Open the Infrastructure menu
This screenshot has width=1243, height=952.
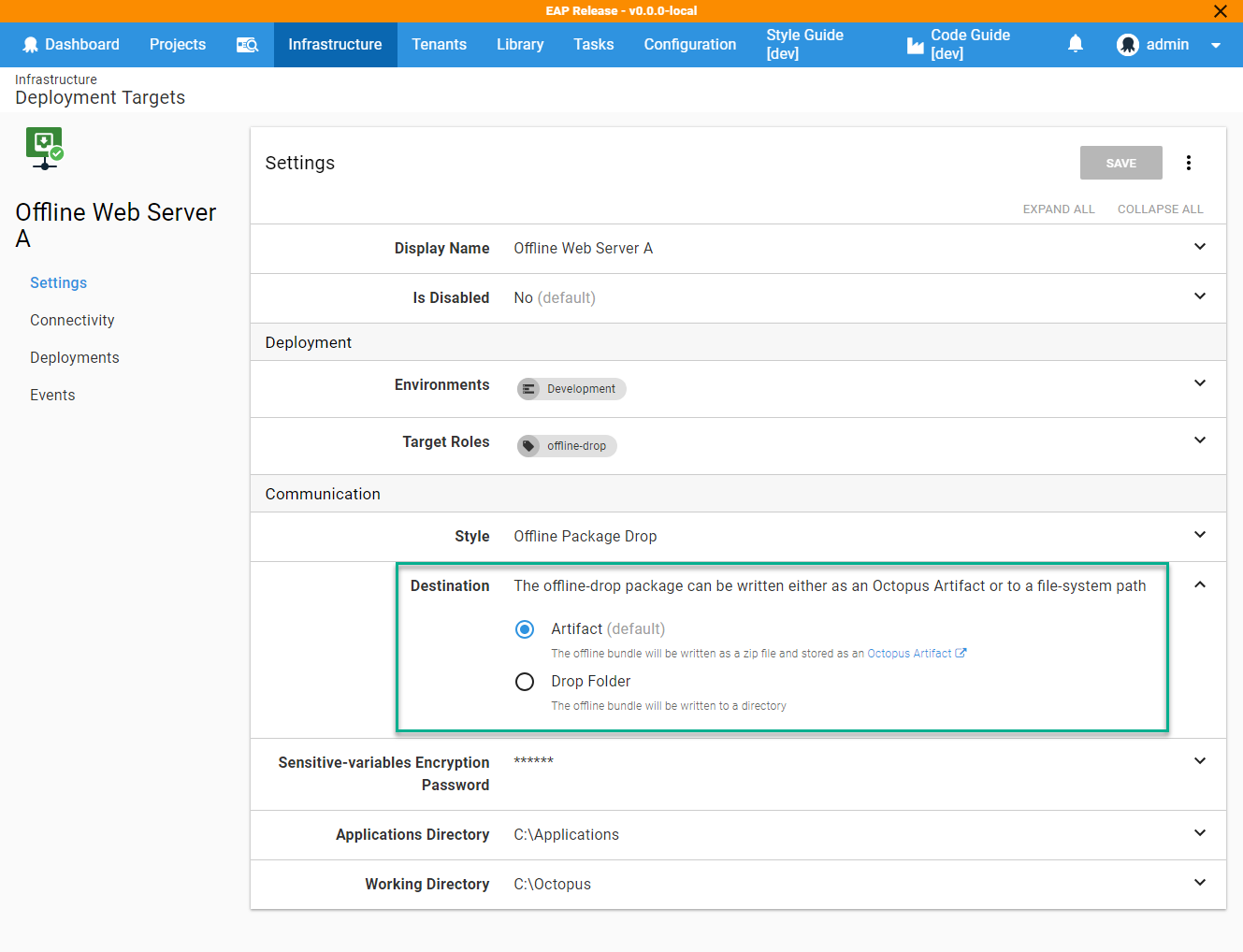[335, 45]
